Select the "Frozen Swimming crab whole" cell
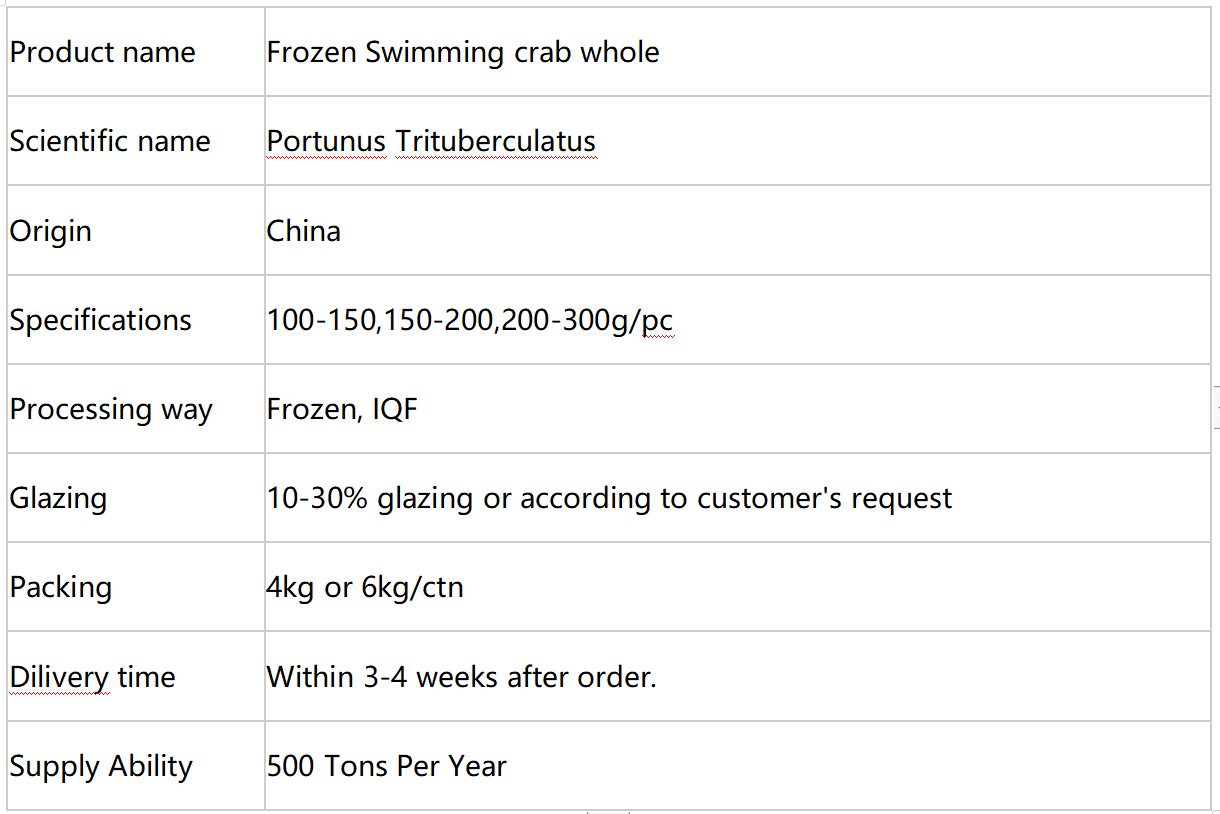This screenshot has height=814, width=1220. point(737,52)
